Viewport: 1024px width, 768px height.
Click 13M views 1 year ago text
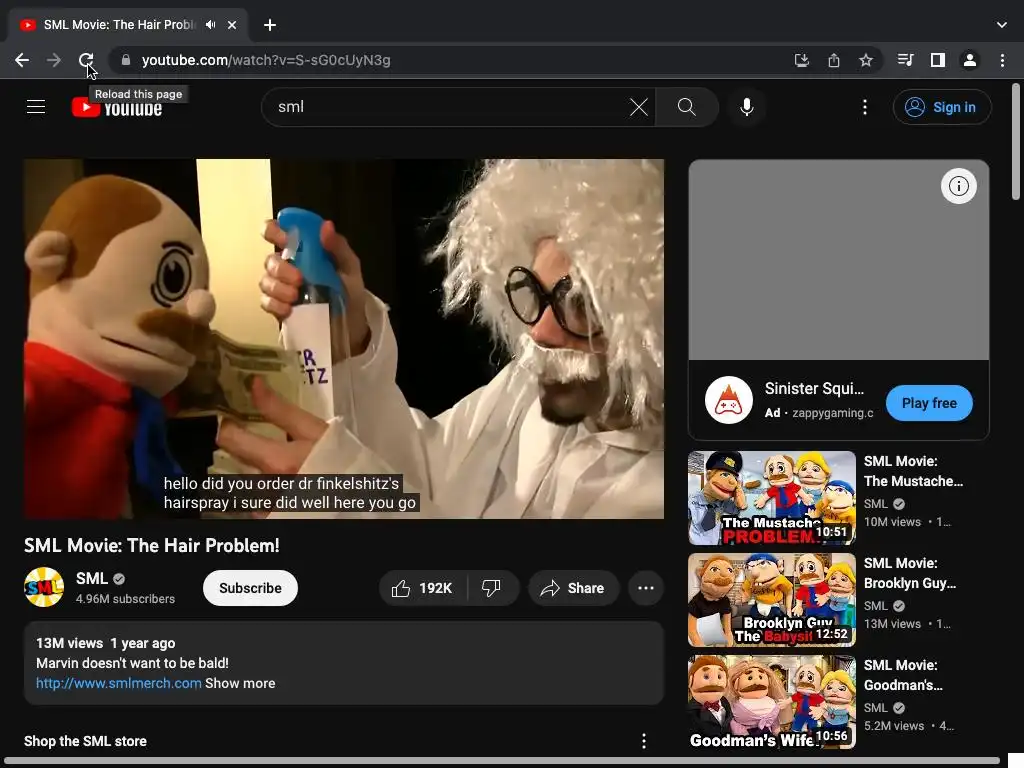[105, 643]
